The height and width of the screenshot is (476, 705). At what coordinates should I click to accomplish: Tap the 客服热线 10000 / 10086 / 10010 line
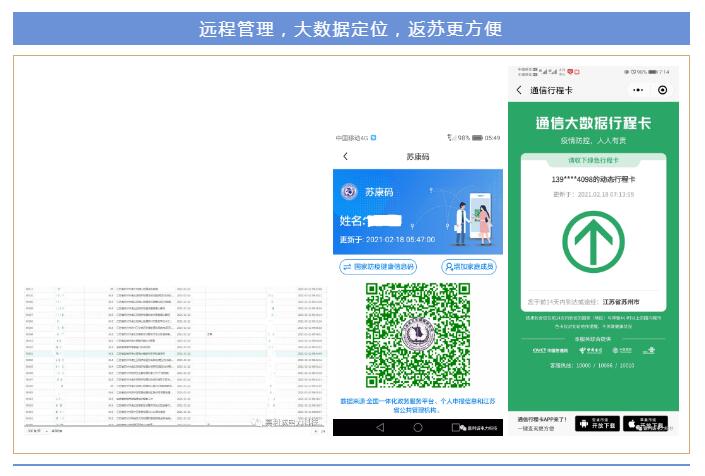click(x=592, y=365)
